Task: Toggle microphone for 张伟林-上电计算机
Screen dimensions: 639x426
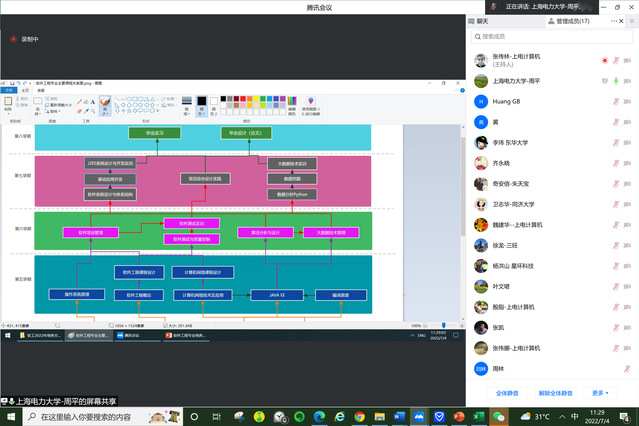Action: click(x=617, y=60)
